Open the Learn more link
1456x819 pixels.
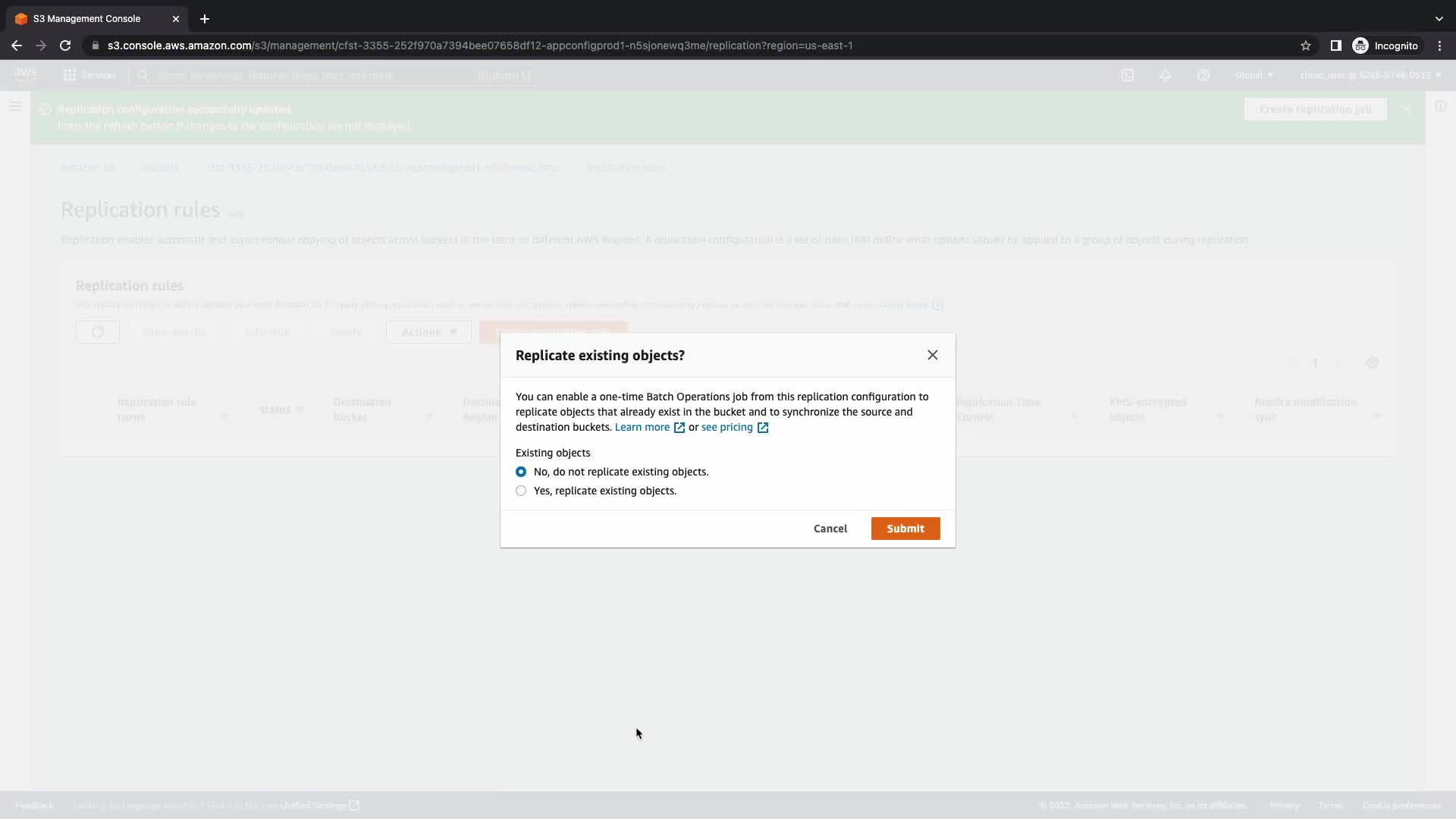click(x=642, y=427)
